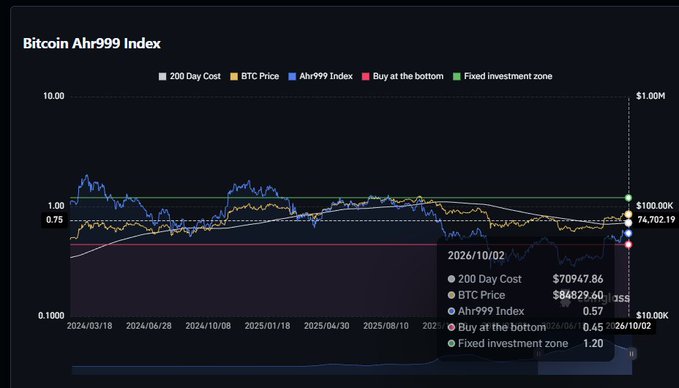Click the green Fixed investment zone swatch

[x=456, y=77]
